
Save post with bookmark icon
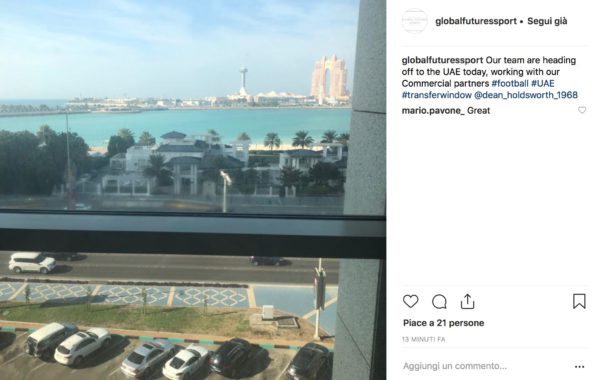(x=579, y=302)
